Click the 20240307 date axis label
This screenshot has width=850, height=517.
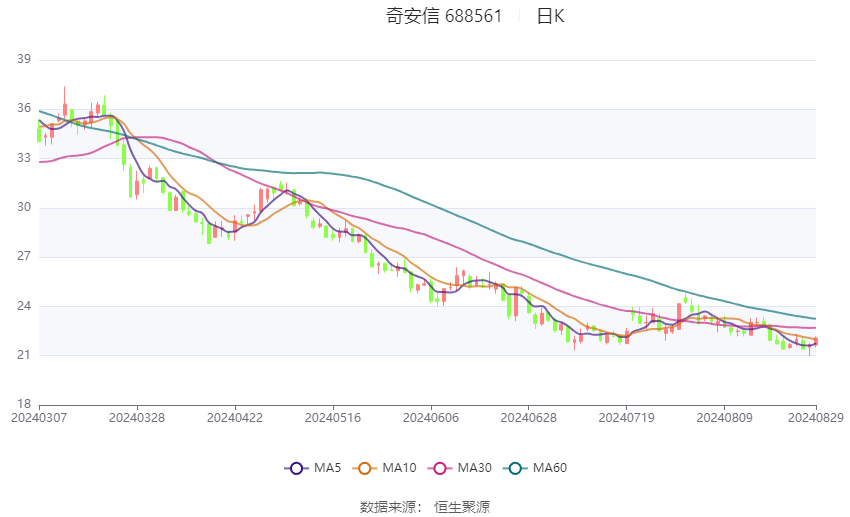39,418
